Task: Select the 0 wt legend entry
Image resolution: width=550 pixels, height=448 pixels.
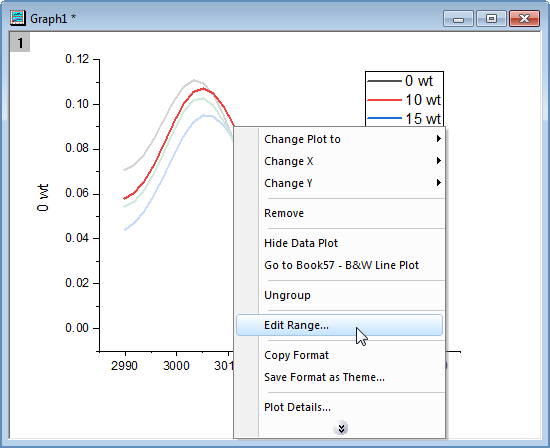Action: click(418, 81)
